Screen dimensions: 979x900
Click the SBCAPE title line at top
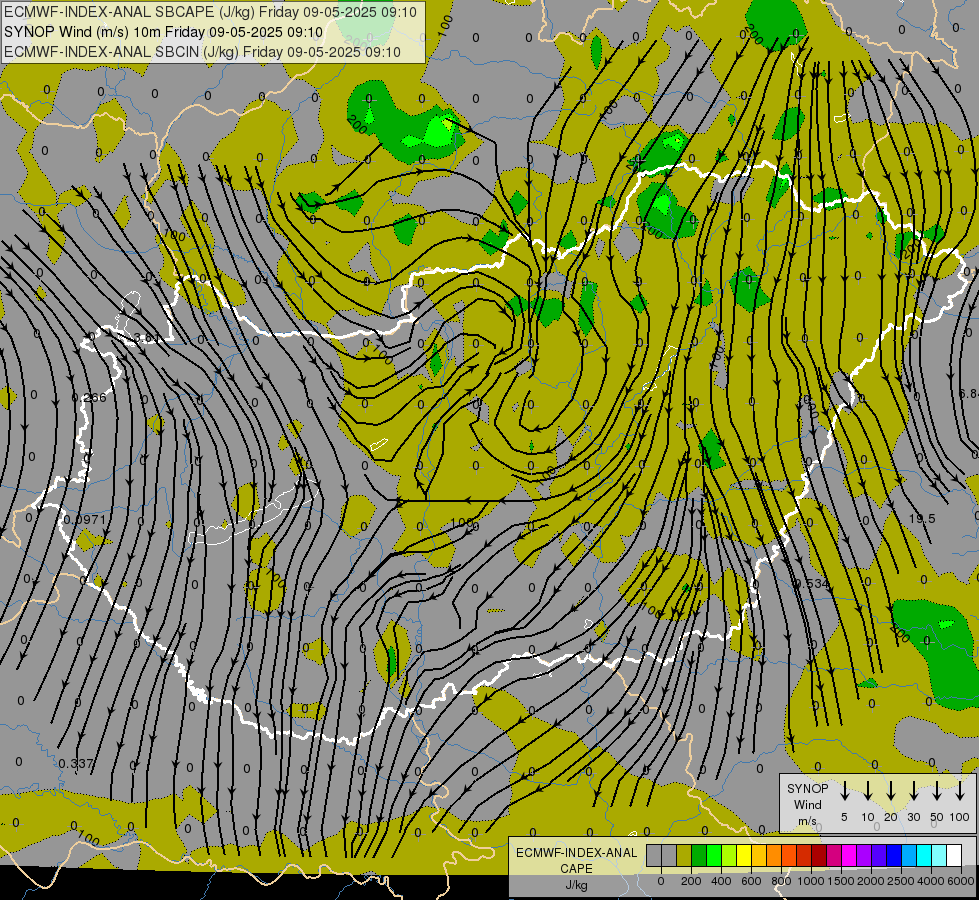click(x=210, y=12)
